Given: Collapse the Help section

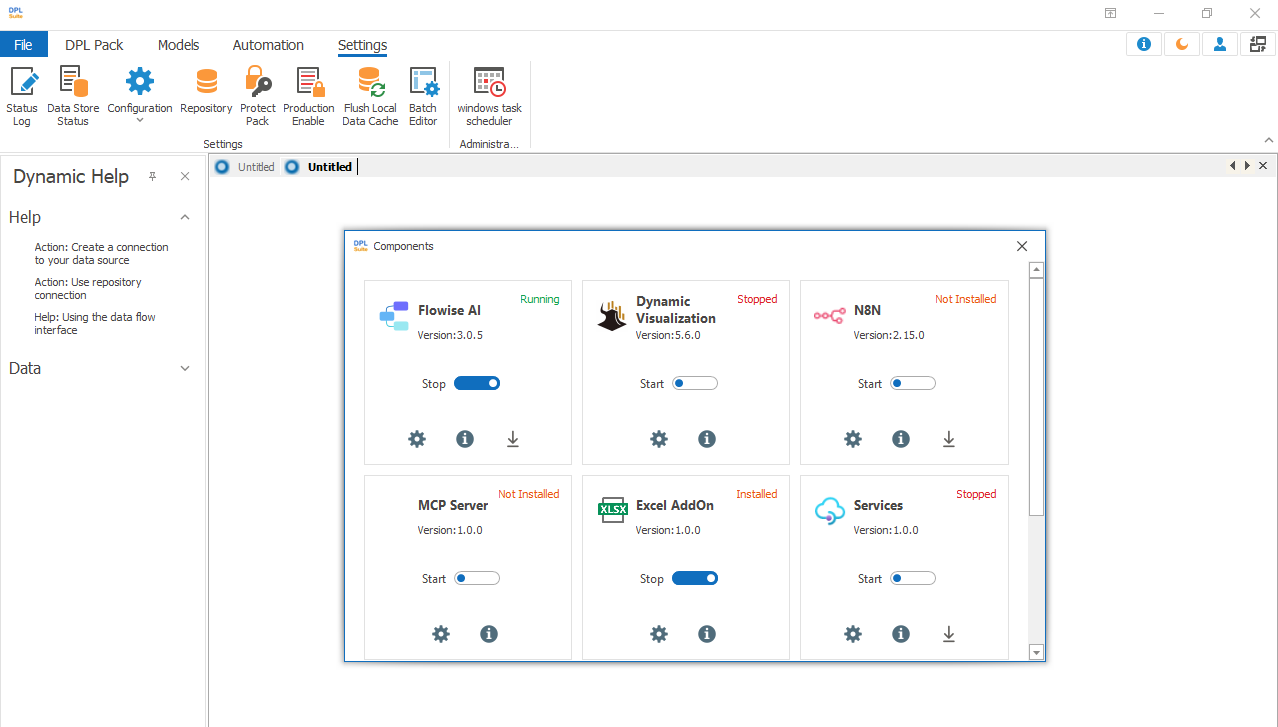Looking at the screenshot, I should pos(185,217).
